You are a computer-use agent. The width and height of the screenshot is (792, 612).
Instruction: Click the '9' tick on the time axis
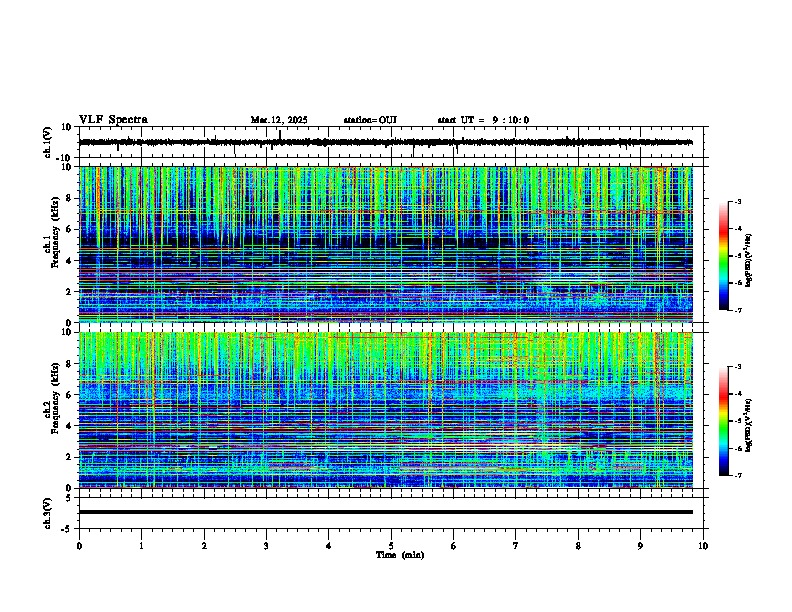[640, 546]
